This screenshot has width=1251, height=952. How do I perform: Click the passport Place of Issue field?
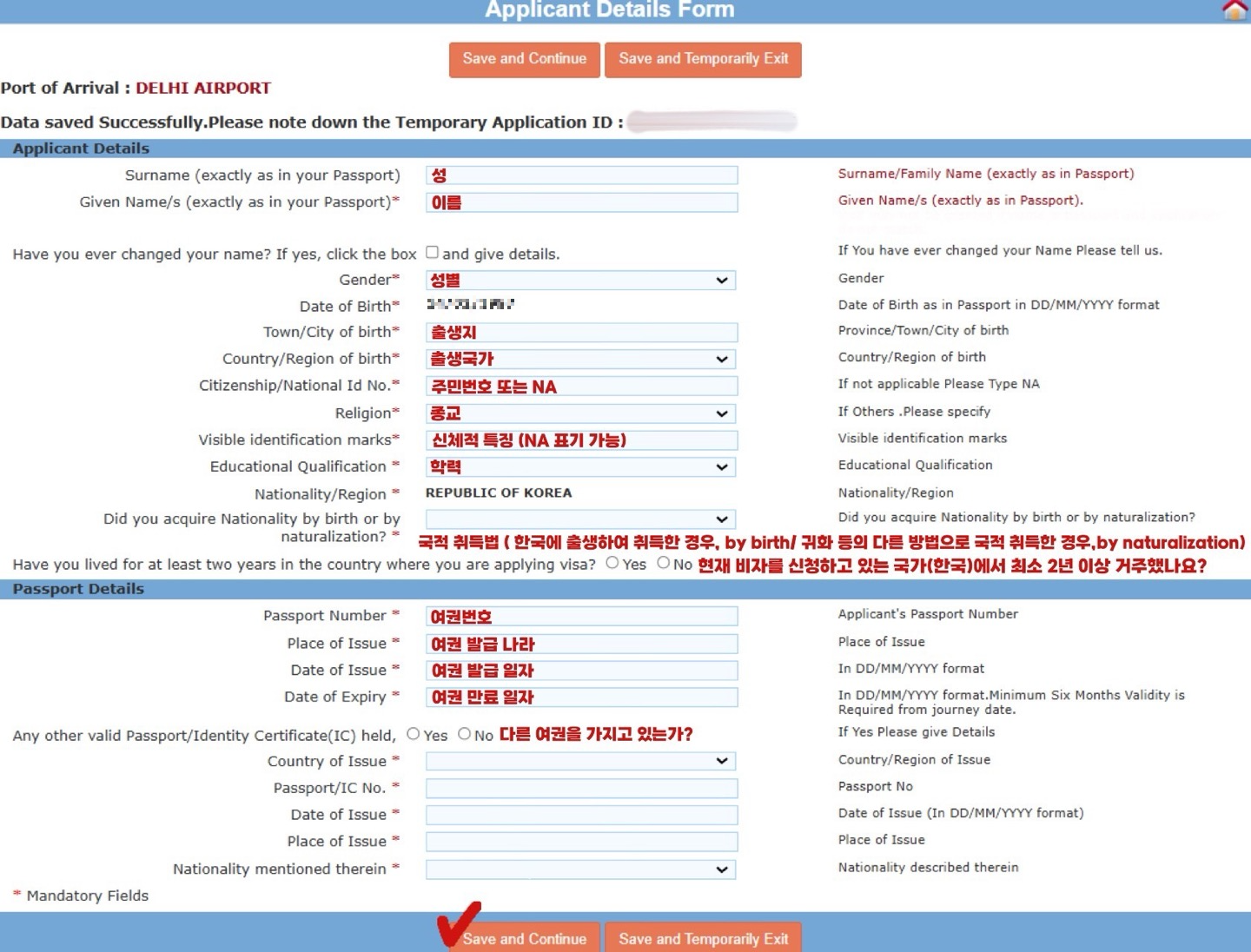(582, 644)
